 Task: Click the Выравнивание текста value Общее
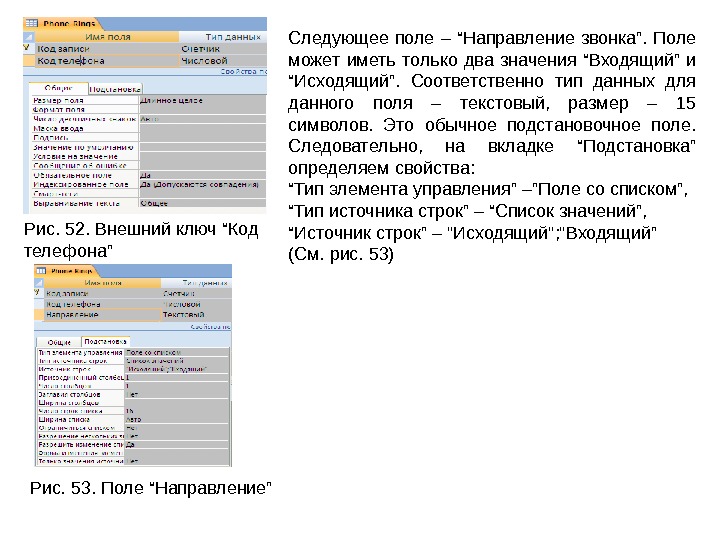[x=202, y=203]
